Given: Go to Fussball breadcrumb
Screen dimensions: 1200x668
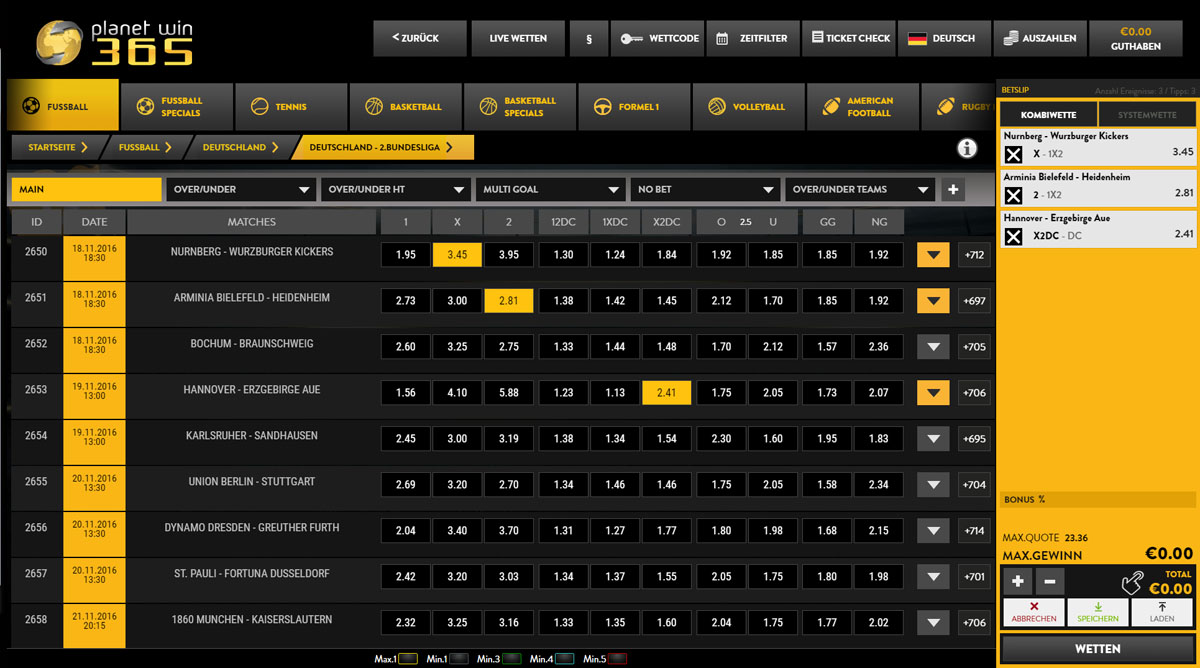Looking at the screenshot, I should click(146, 147).
